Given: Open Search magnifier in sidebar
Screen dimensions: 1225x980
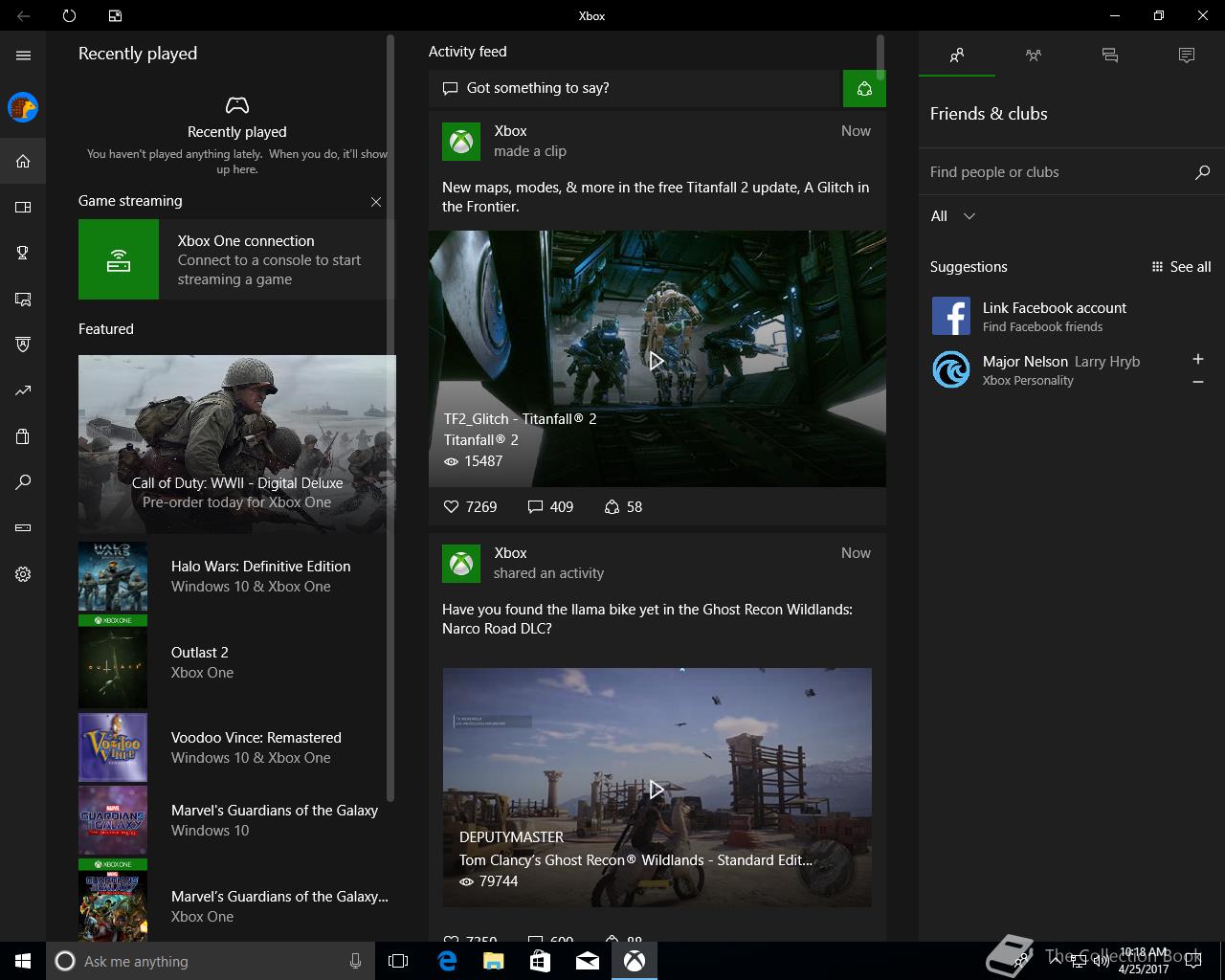Looking at the screenshot, I should click(23, 482).
